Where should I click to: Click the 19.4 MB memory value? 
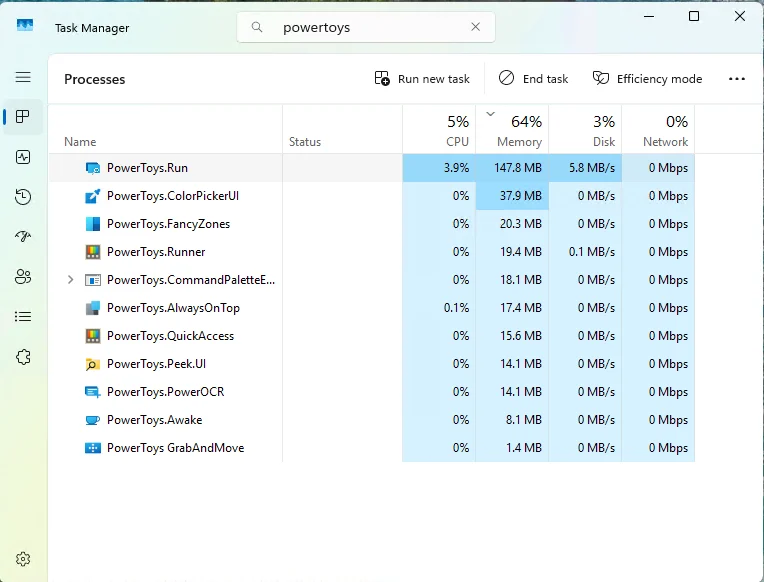tap(520, 252)
